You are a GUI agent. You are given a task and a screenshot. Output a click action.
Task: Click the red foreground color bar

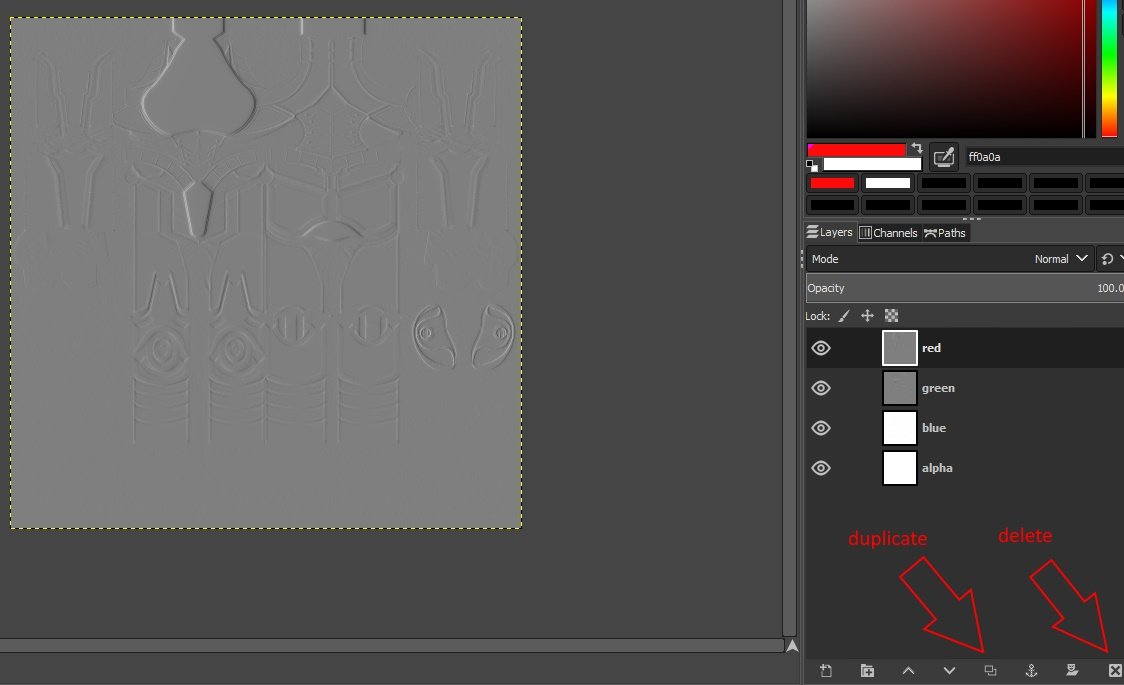(x=857, y=150)
